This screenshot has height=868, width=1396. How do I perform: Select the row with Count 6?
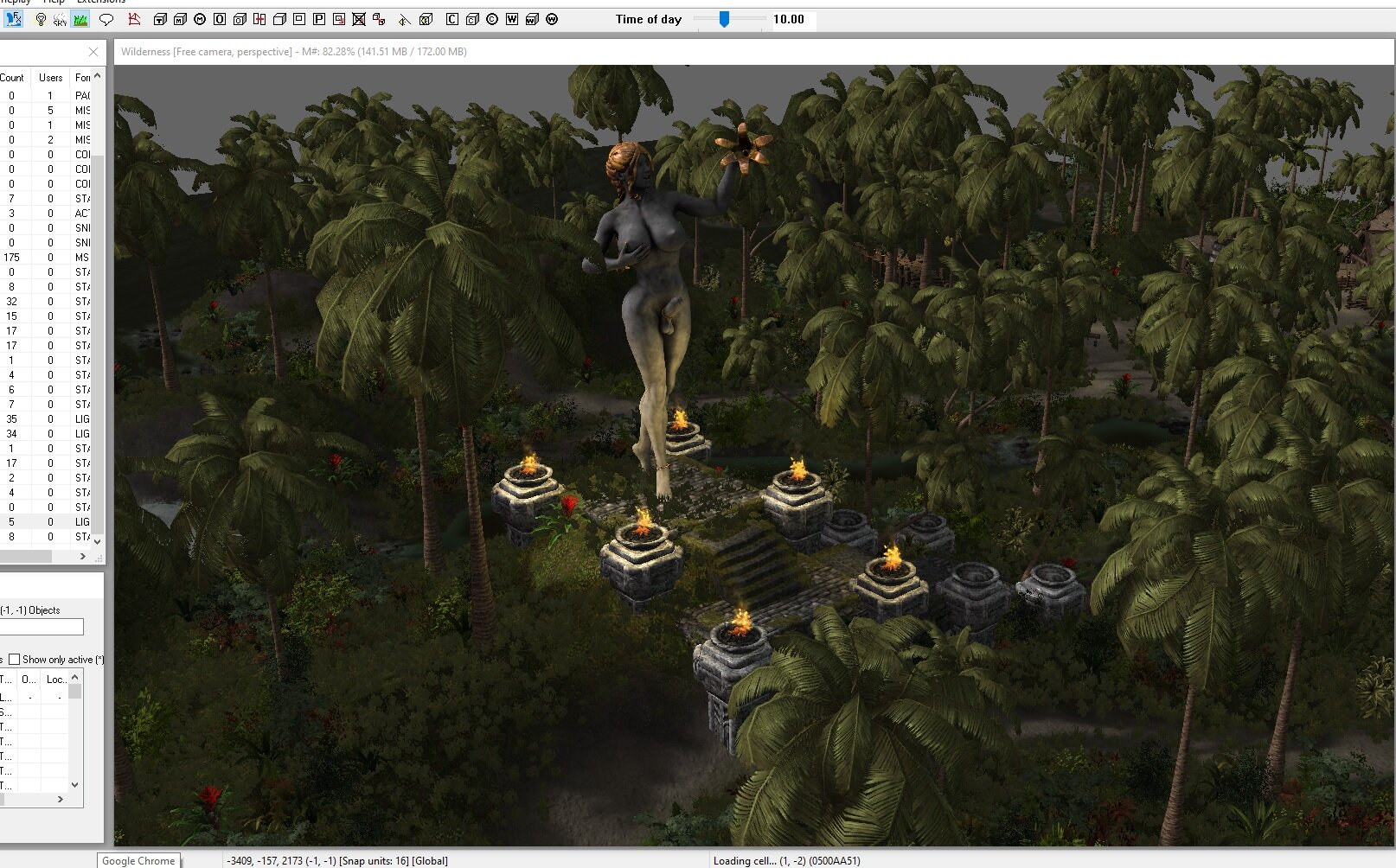45,389
